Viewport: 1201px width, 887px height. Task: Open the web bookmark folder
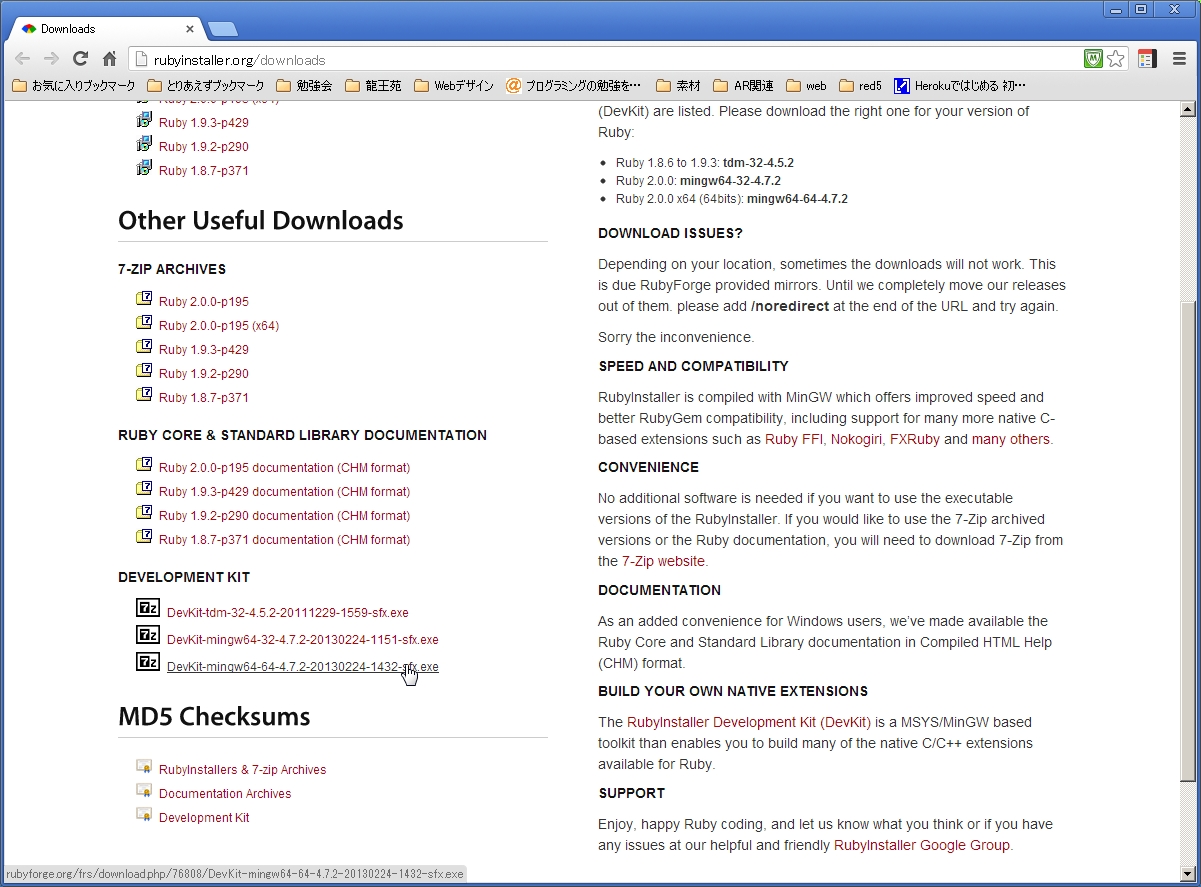(807, 86)
